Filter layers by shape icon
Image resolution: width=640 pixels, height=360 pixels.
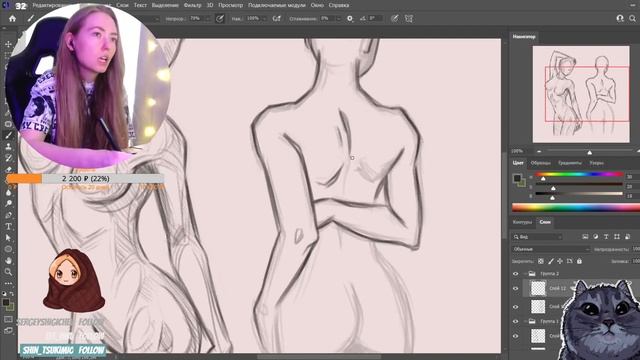(617, 237)
